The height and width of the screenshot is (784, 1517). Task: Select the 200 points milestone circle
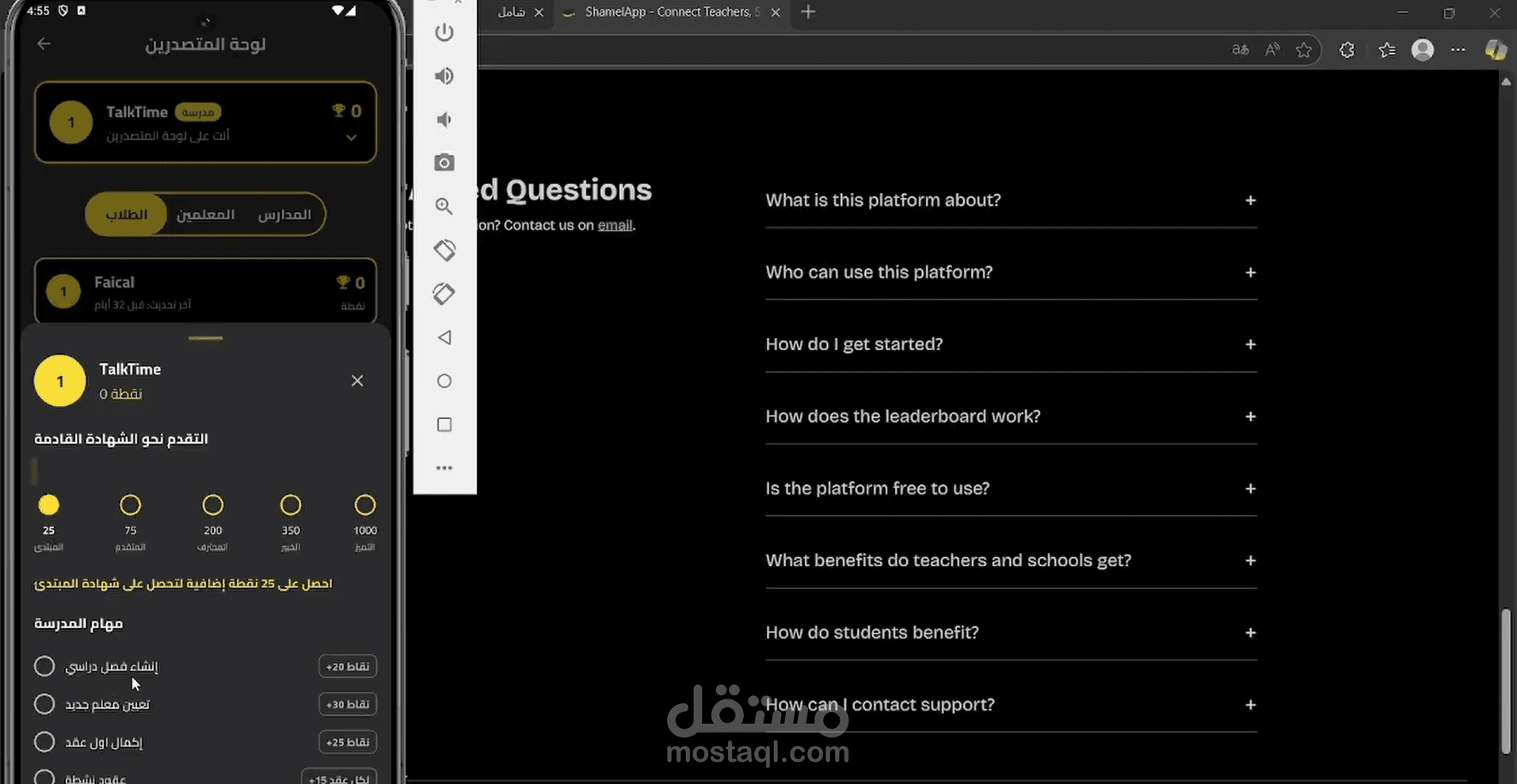[x=213, y=504]
